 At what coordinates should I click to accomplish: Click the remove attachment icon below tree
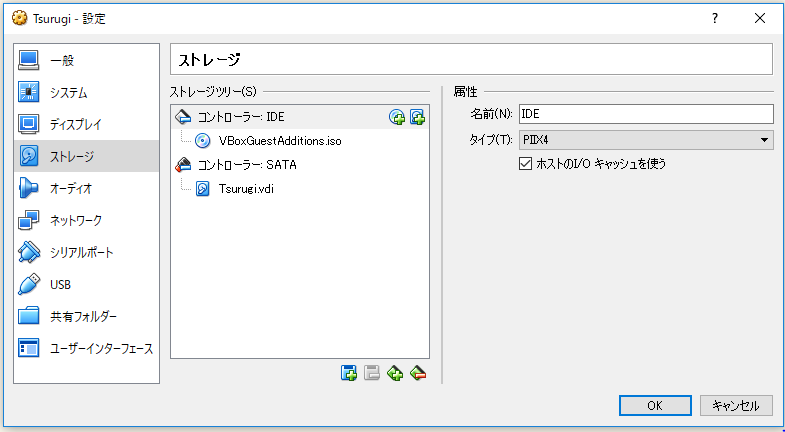(x=418, y=373)
